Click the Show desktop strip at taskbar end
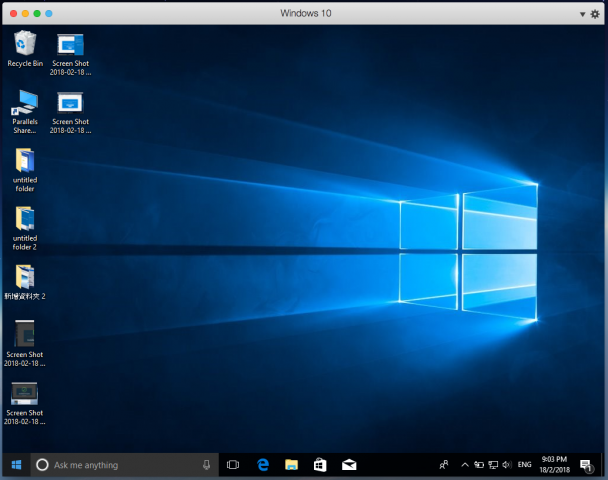The image size is (608, 480). (x=603, y=464)
